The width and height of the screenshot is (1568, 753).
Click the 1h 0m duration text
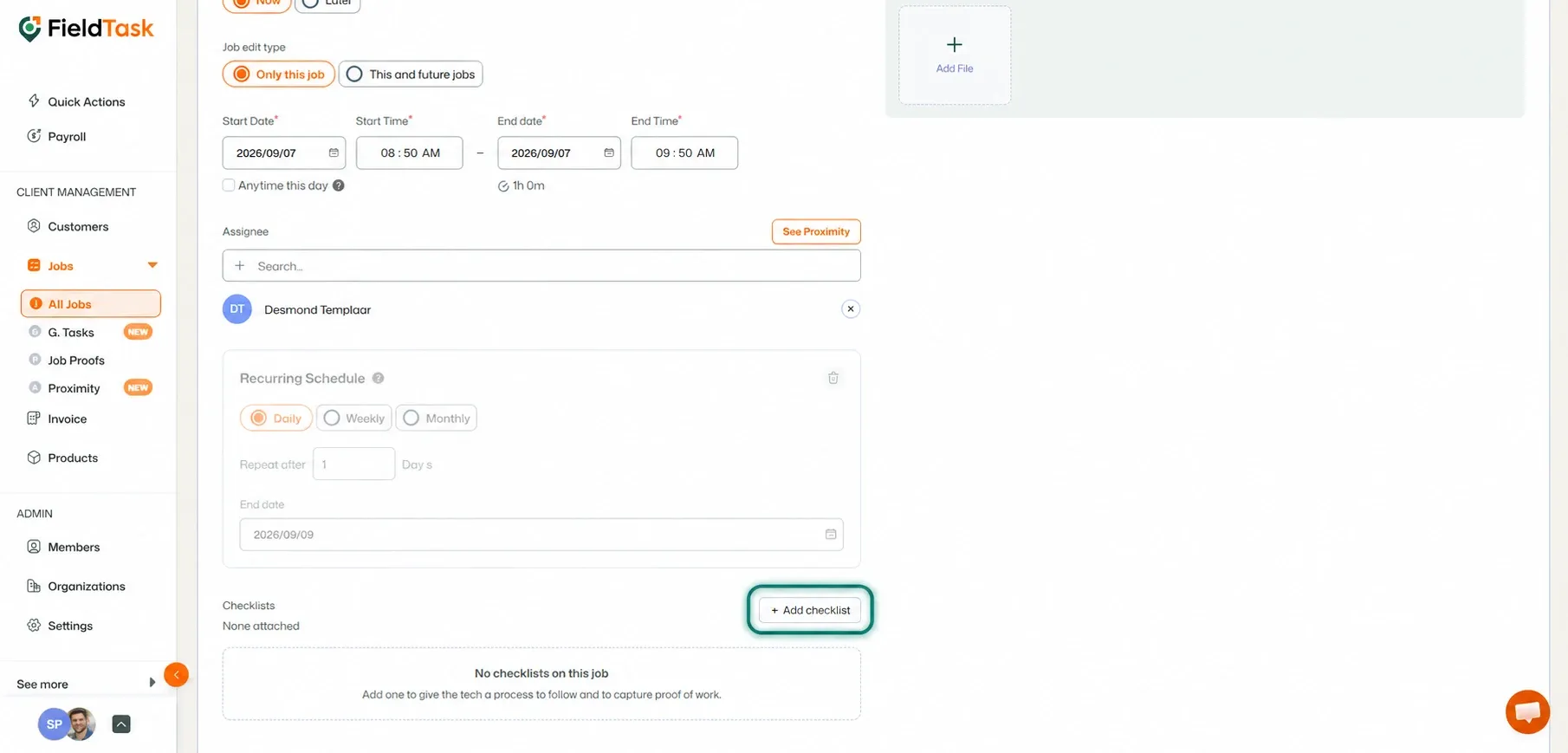(x=528, y=185)
